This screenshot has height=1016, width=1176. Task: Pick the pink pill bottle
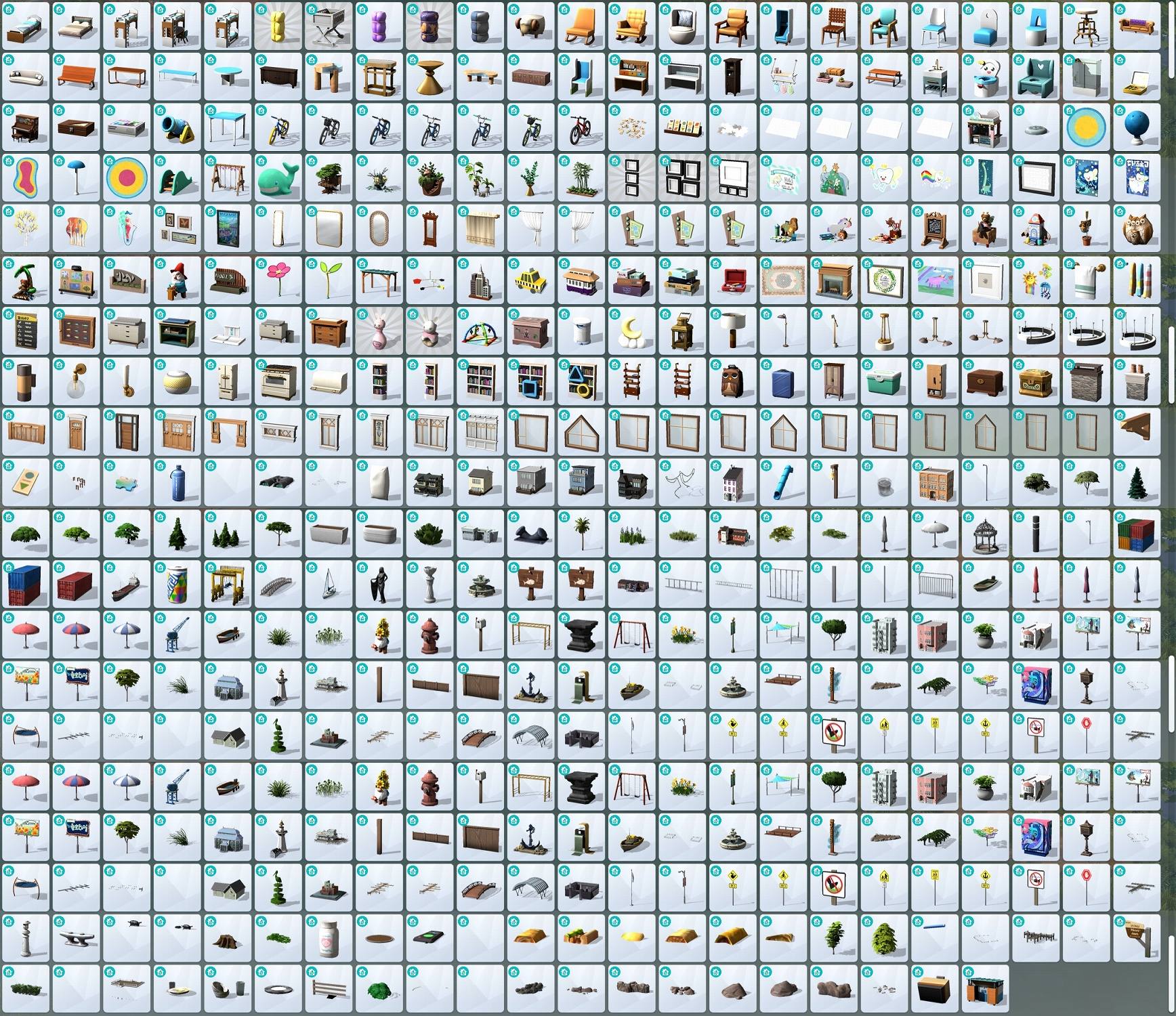click(330, 938)
